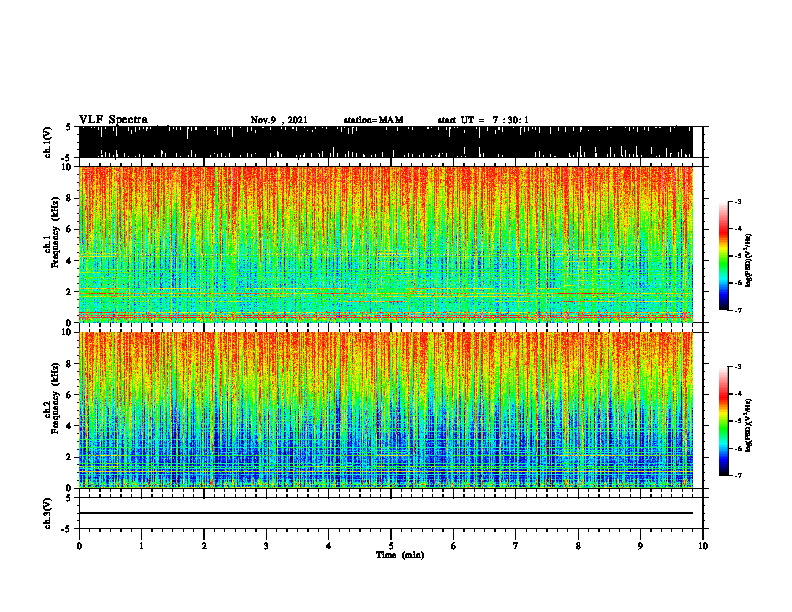The image size is (792, 612).
Task: Click the "VLF Spectra" plot title
Action: [x=114, y=120]
